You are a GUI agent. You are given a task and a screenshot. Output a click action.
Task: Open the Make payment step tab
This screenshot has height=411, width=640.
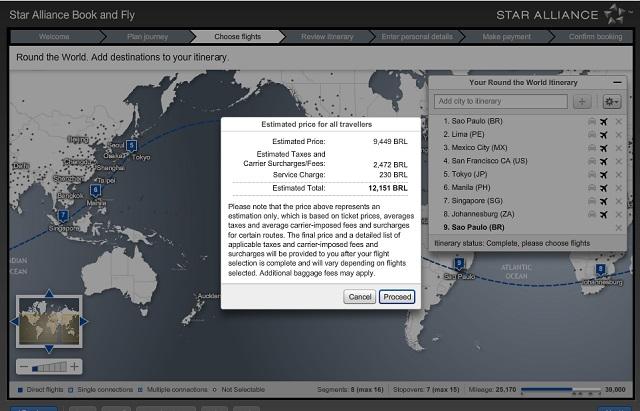507,37
